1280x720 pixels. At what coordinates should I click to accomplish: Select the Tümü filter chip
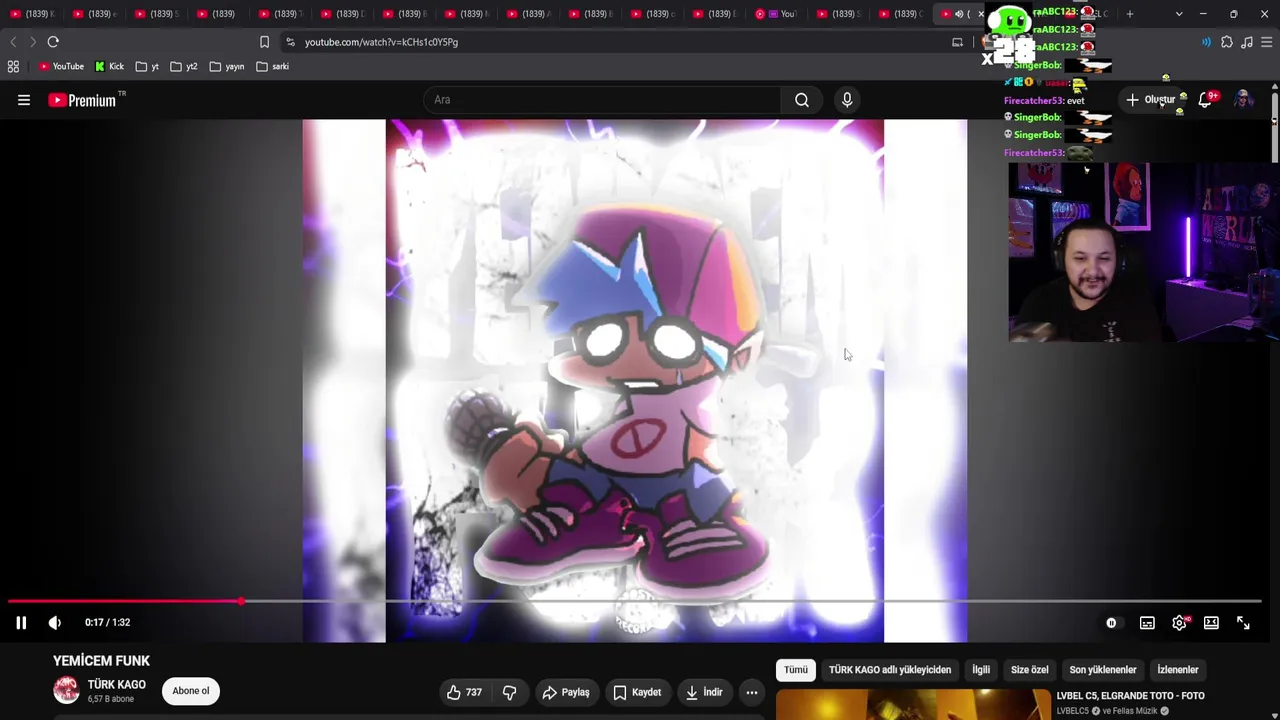795,670
